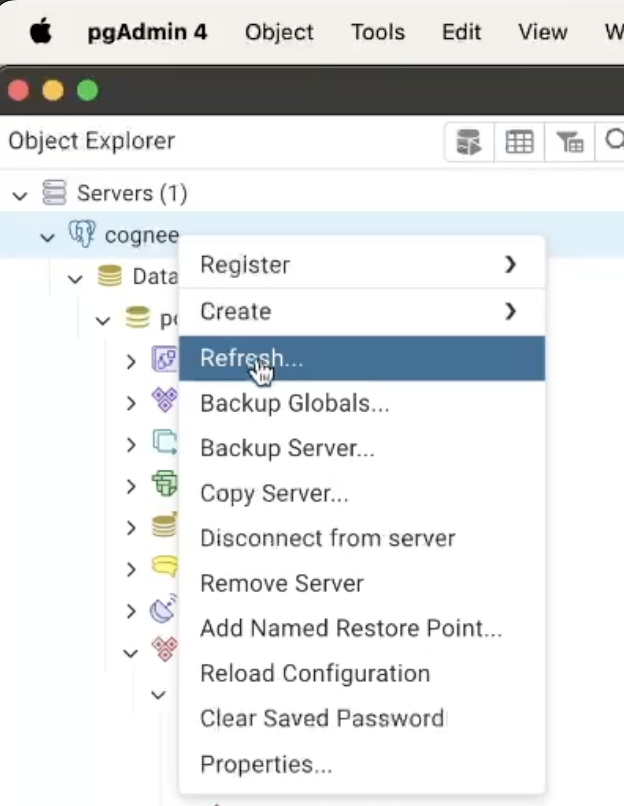This screenshot has height=806, width=624.
Task: Open the Object menu
Action: click(x=279, y=32)
